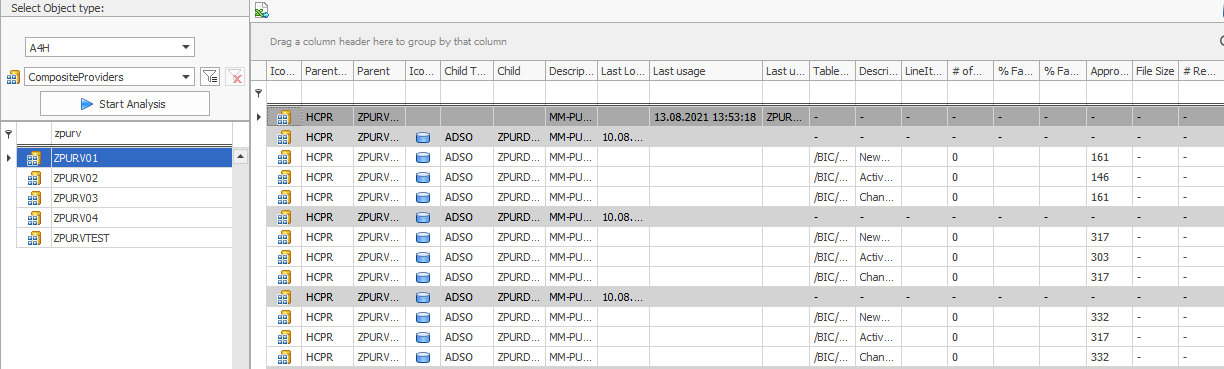The height and width of the screenshot is (369, 1224).
Task: Click the ZPUR... last user cell in the first row
Action: coord(786,117)
